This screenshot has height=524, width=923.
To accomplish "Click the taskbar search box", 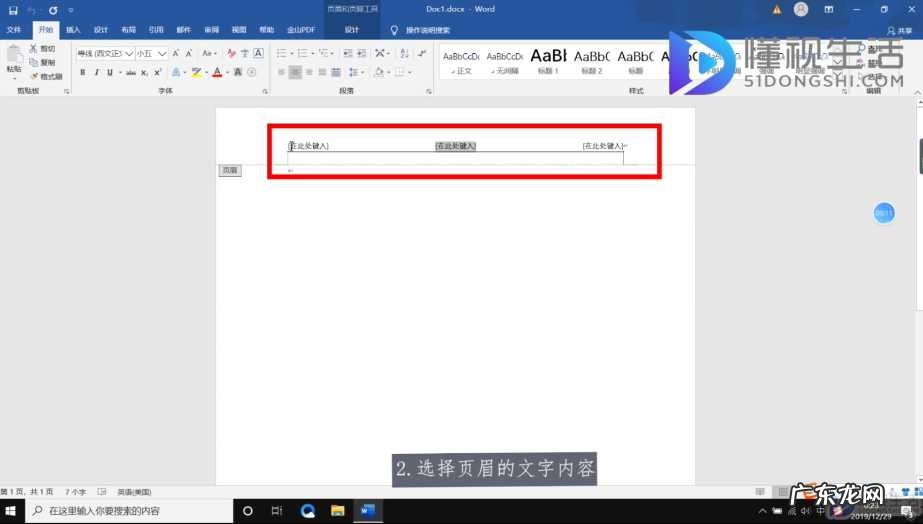I will pos(130,511).
